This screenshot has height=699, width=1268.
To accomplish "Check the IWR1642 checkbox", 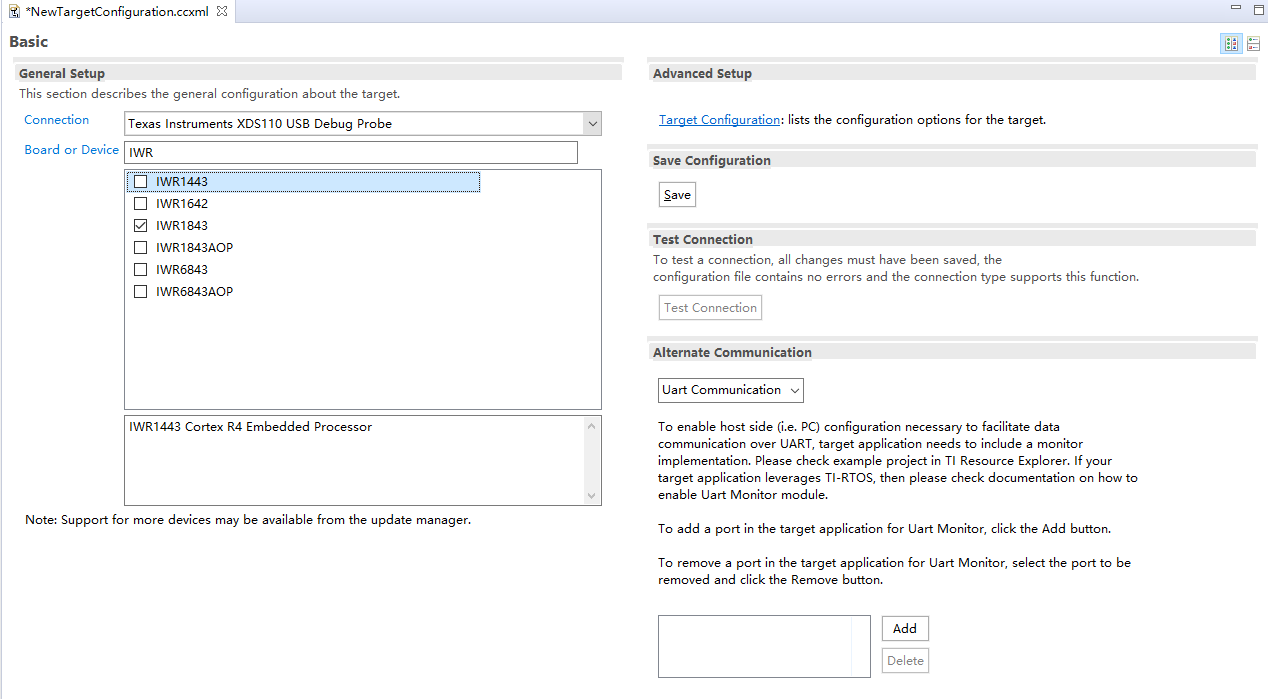I will tap(140, 204).
